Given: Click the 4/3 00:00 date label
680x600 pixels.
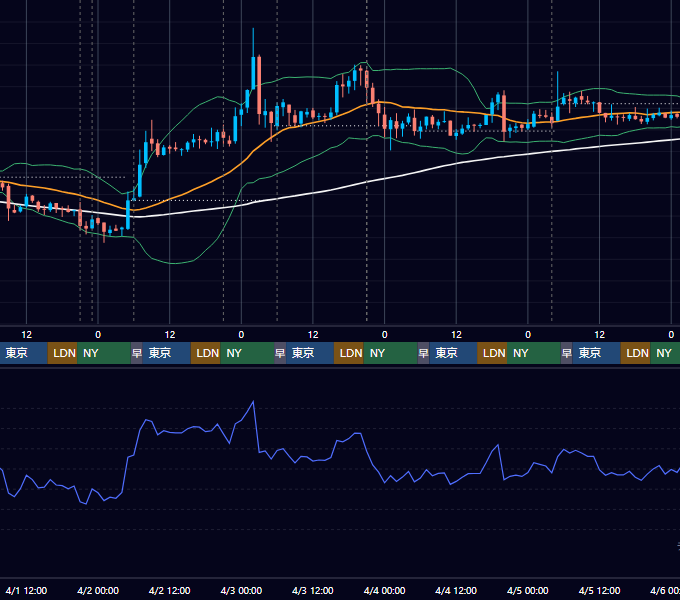Looking at the screenshot, I should pyautogui.click(x=241, y=591).
